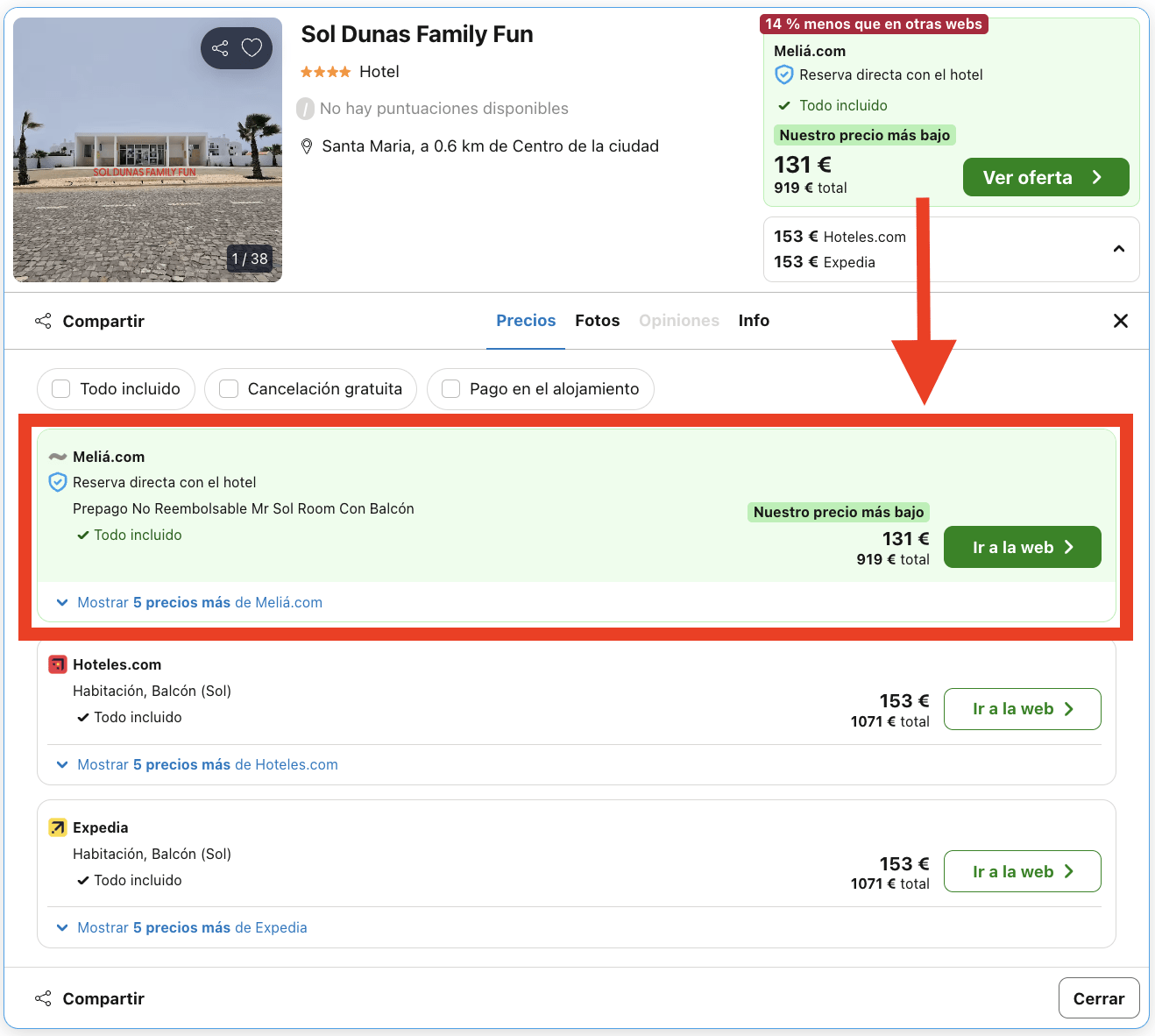This screenshot has height=1036, width=1155.
Task: Click Todo incluido label in top Meliá.com offer
Action: (x=843, y=105)
